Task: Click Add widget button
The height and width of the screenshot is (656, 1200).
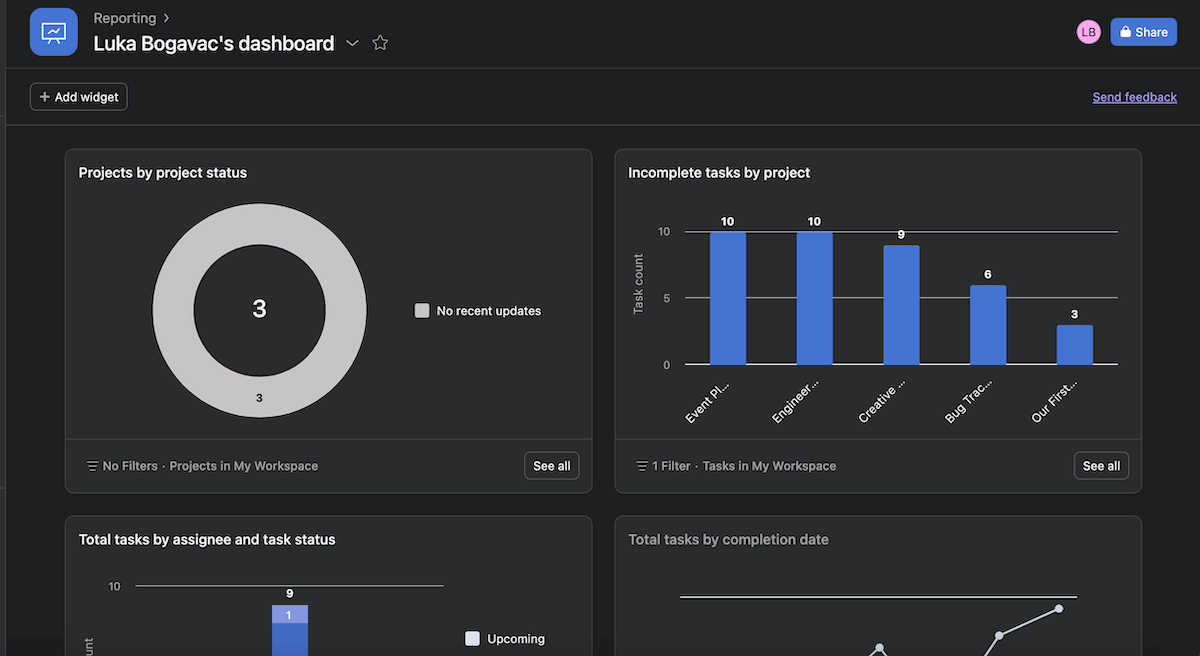Action: (x=79, y=97)
